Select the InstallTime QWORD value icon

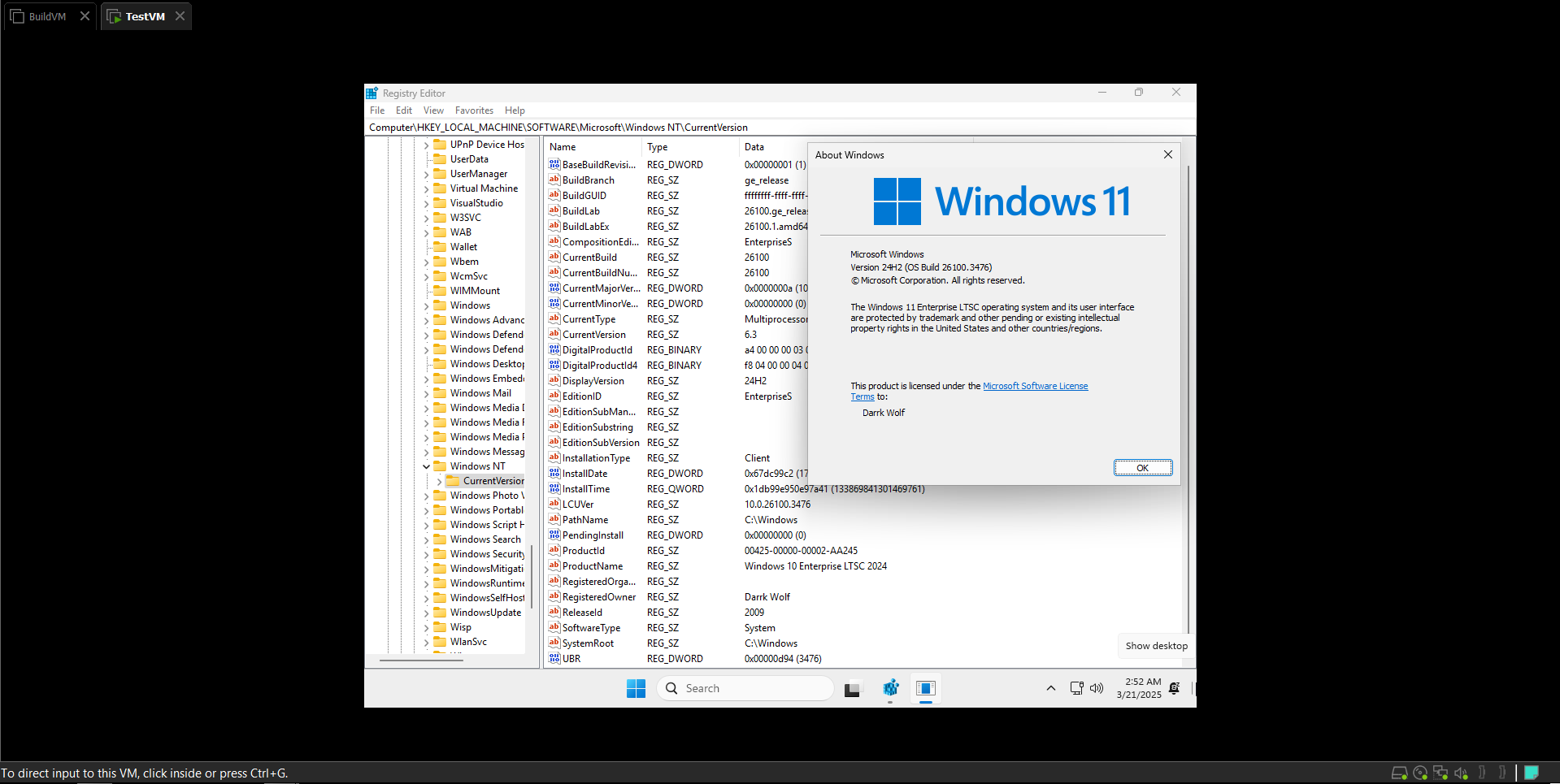(554, 488)
